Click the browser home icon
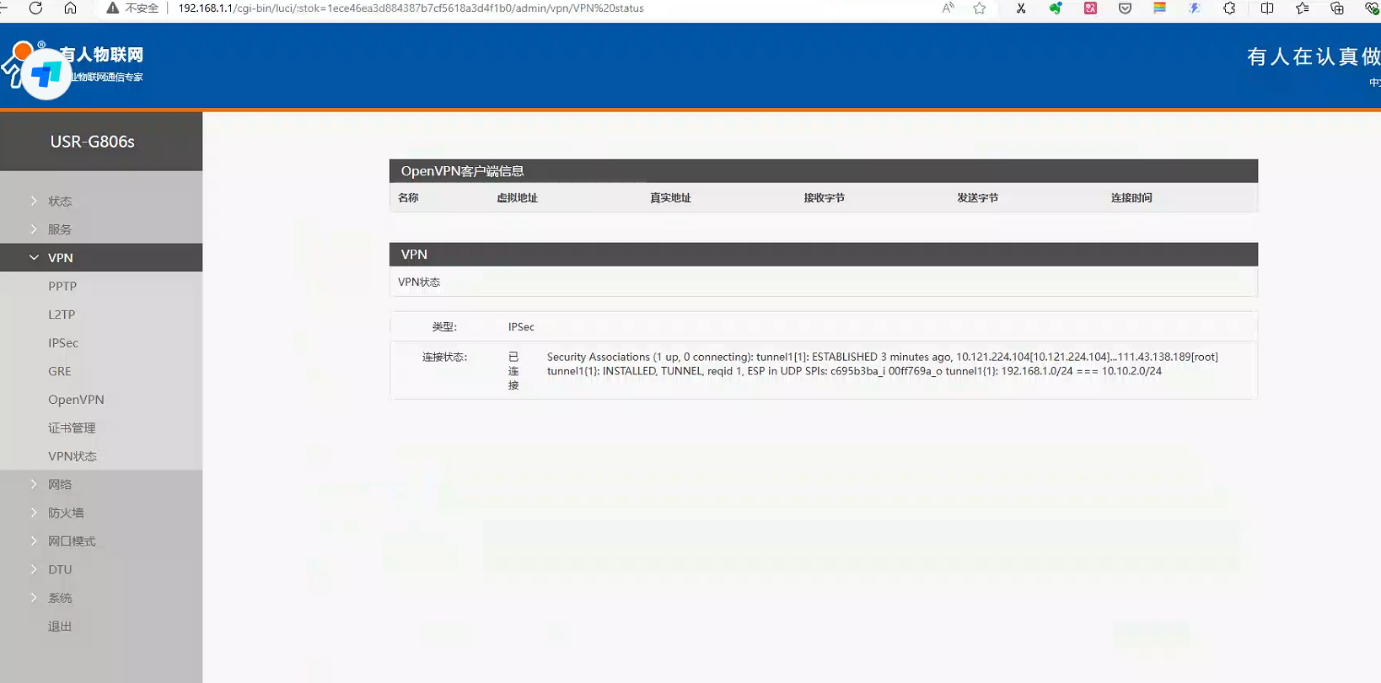 click(70, 8)
